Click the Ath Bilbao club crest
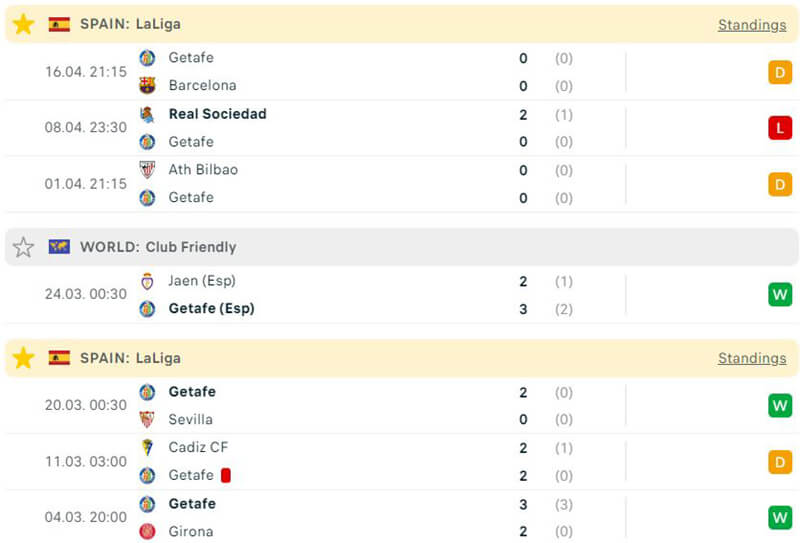The image size is (800, 543). point(147,170)
